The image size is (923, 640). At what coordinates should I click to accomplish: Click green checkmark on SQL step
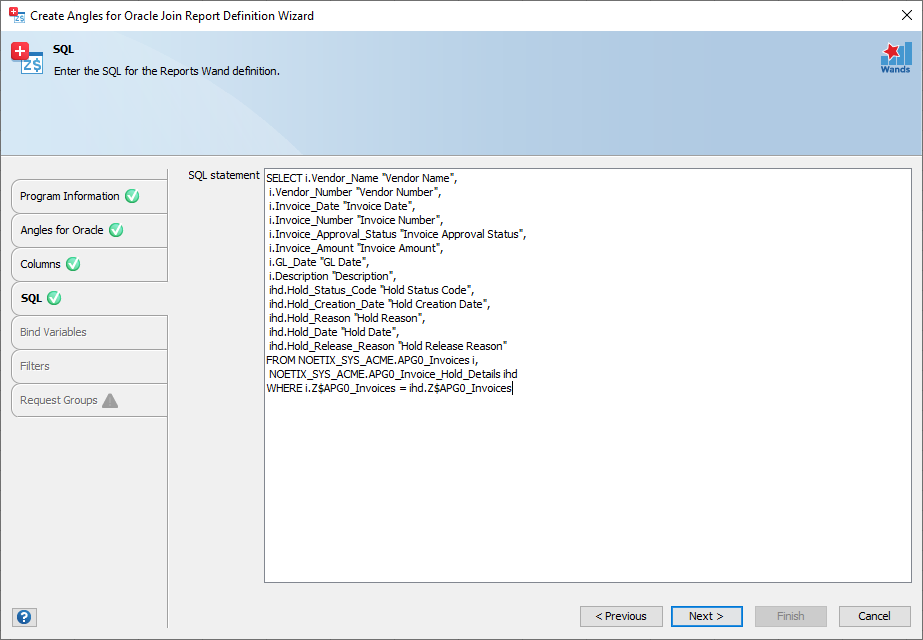pos(54,298)
